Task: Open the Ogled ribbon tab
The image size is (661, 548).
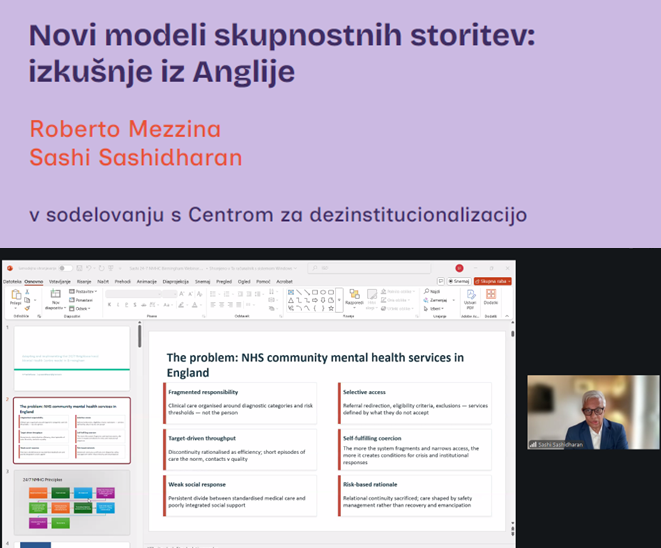Action: [244, 282]
